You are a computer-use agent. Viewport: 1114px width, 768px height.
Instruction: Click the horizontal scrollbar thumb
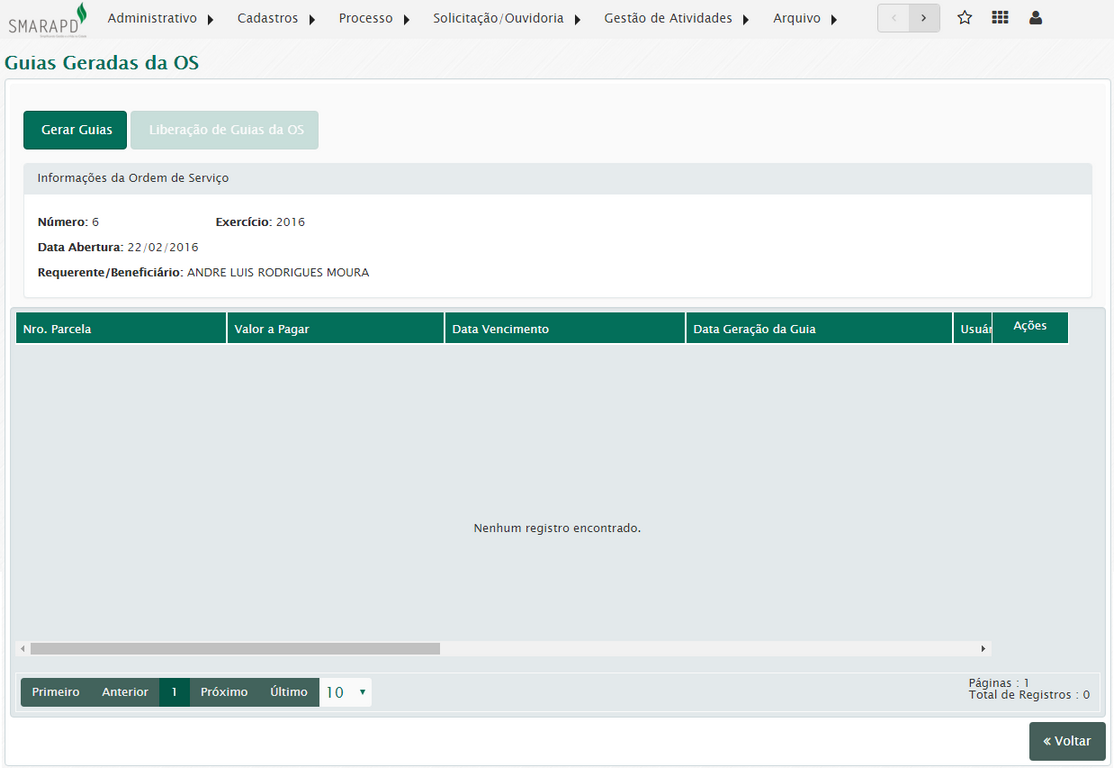pos(235,649)
